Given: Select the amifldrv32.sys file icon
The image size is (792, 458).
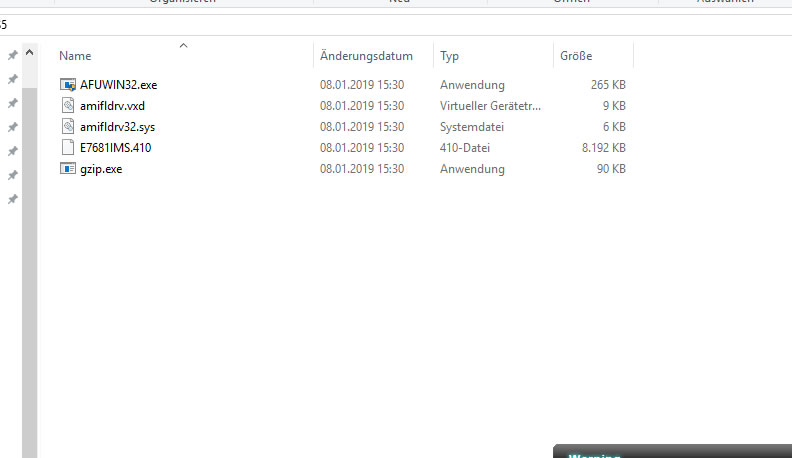Looking at the screenshot, I should pyautogui.click(x=68, y=127).
